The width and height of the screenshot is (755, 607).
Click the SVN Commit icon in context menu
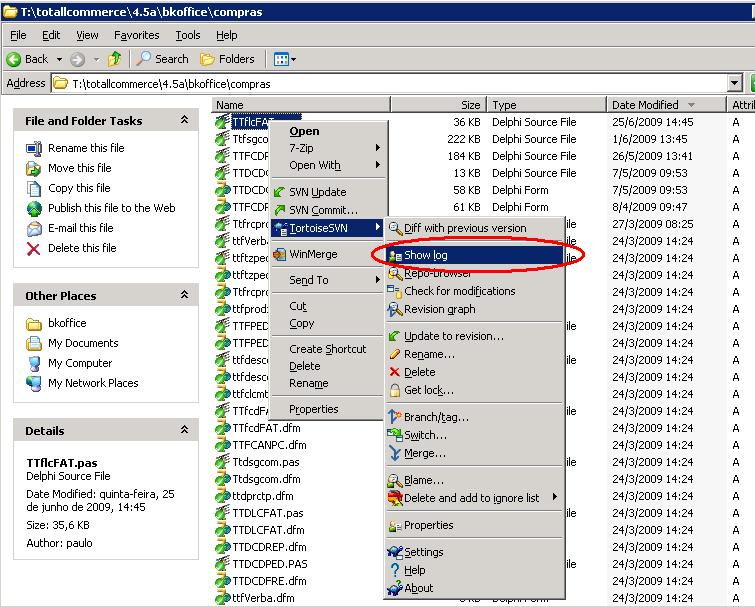tap(279, 210)
